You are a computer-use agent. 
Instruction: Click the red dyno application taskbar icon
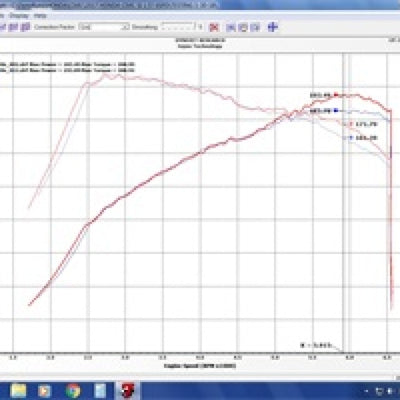tap(128, 391)
